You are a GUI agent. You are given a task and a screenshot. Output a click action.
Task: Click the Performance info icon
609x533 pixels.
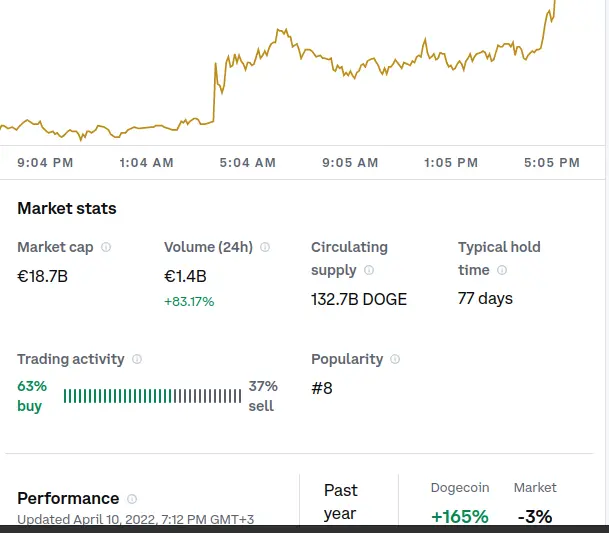tap(132, 499)
